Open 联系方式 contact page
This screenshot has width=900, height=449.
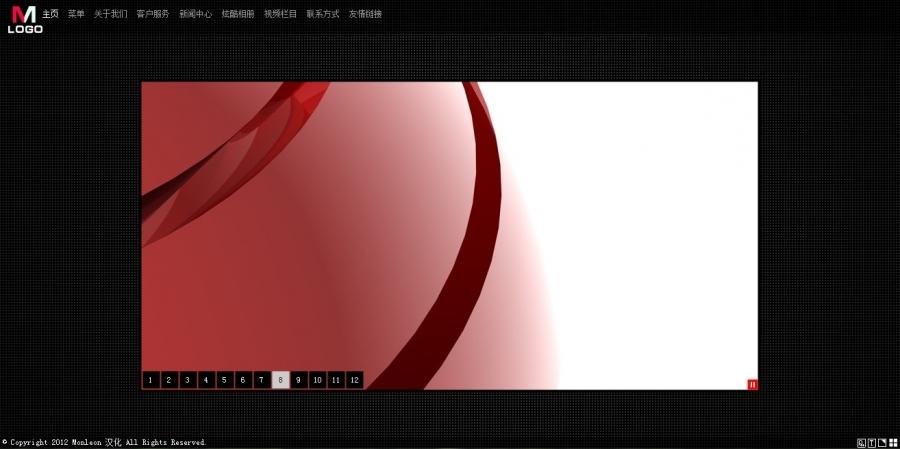coord(323,14)
